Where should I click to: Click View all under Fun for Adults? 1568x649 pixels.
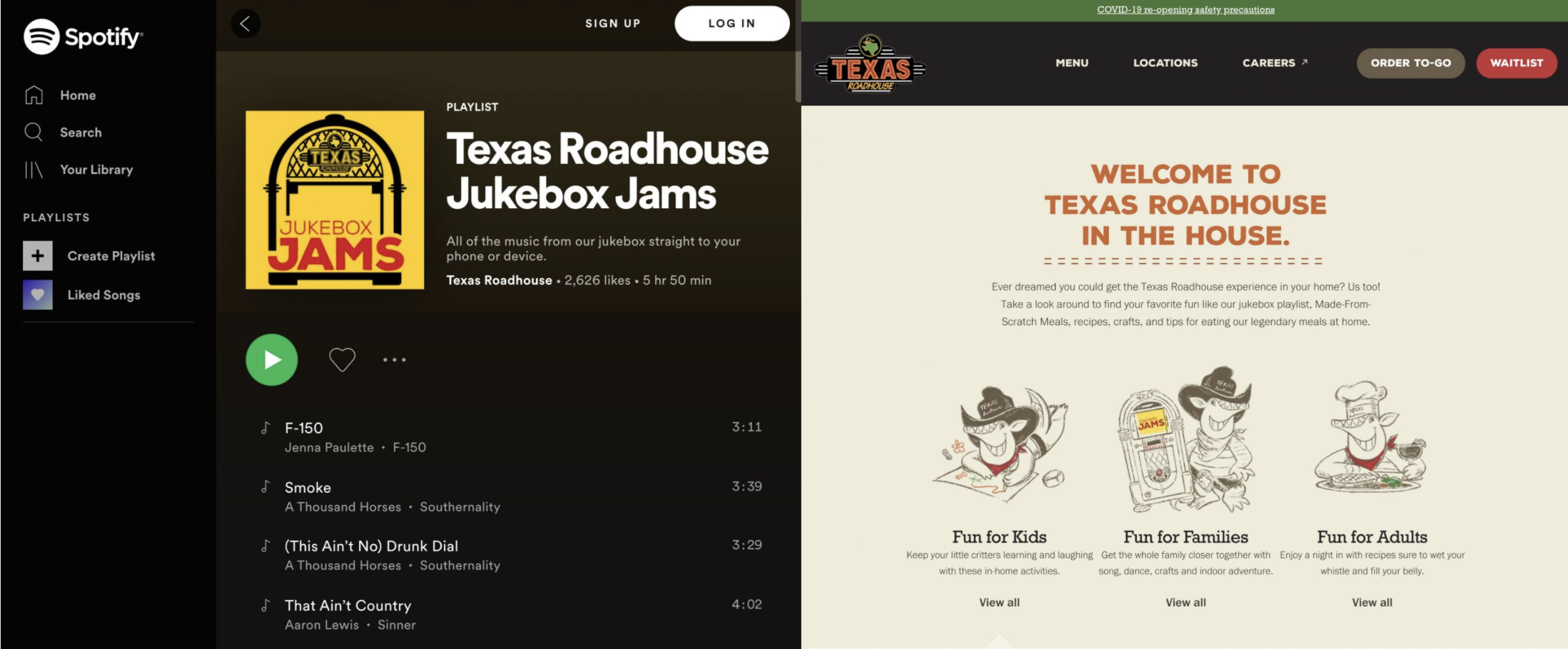click(1372, 602)
